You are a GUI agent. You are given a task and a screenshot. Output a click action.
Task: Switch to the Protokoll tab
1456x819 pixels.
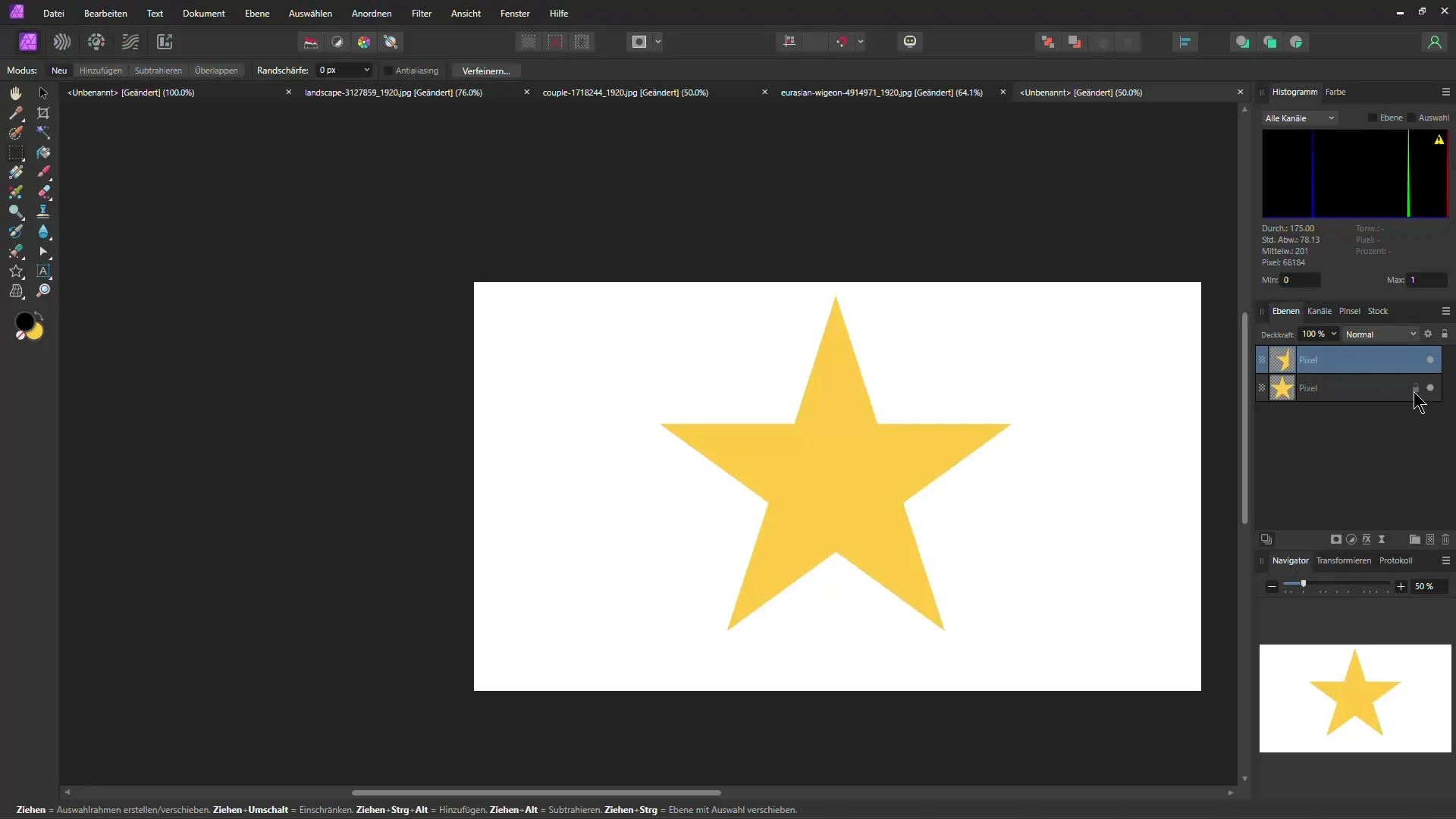tap(1395, 560)
